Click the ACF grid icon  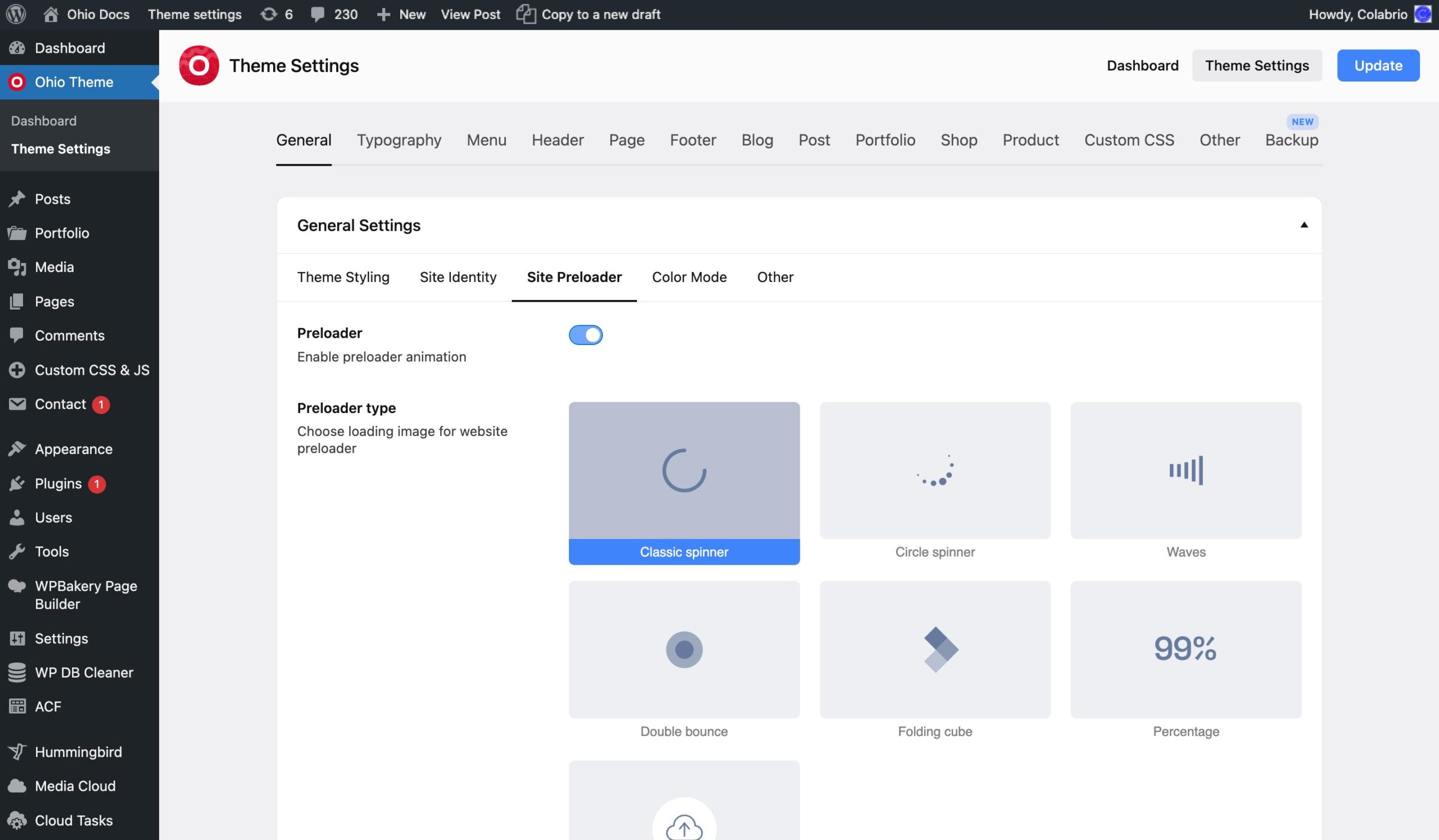[x=17, y=706]
